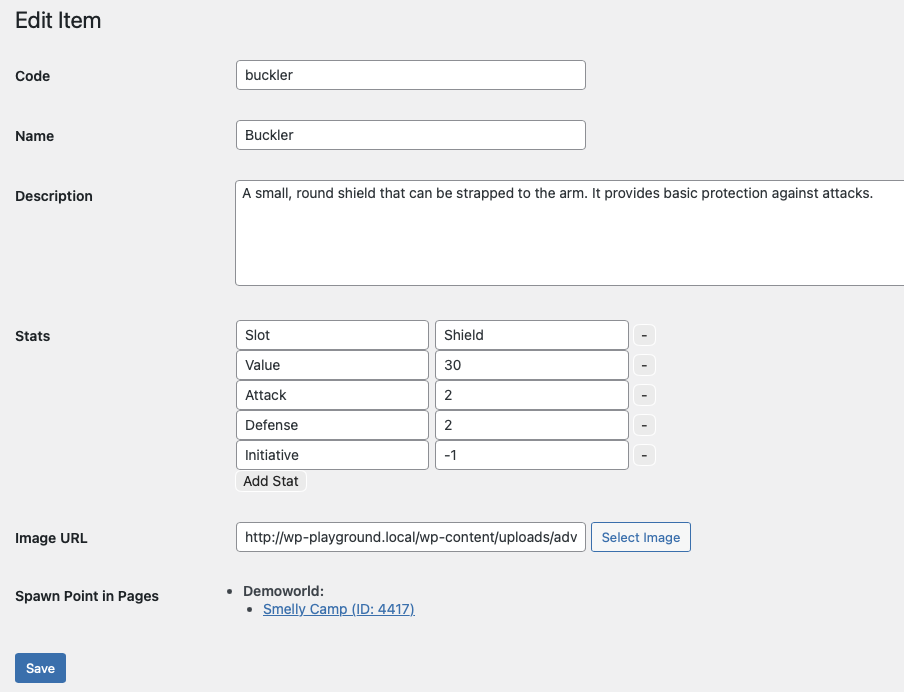Remove the Value stat row
Screen dimensions: 904x692
click(x=645, y=365)
